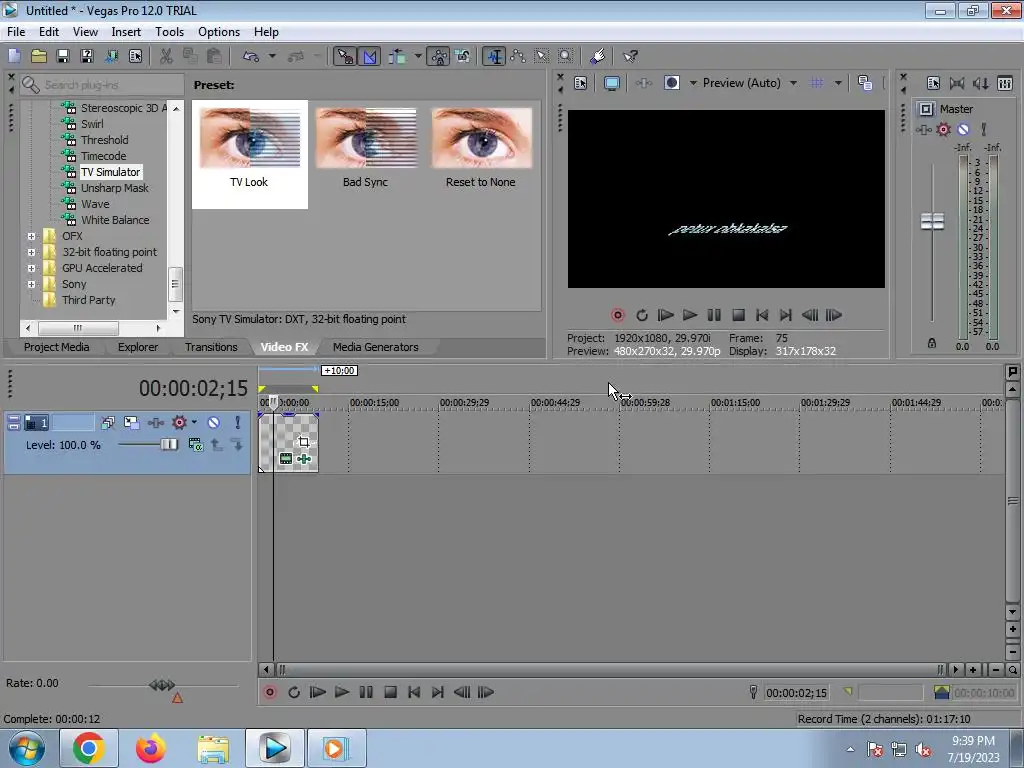The height and width of the screenshot is (768, 1024).
Task: Click Event Pan/Crop icon on clip
Action: pos(304,442)
